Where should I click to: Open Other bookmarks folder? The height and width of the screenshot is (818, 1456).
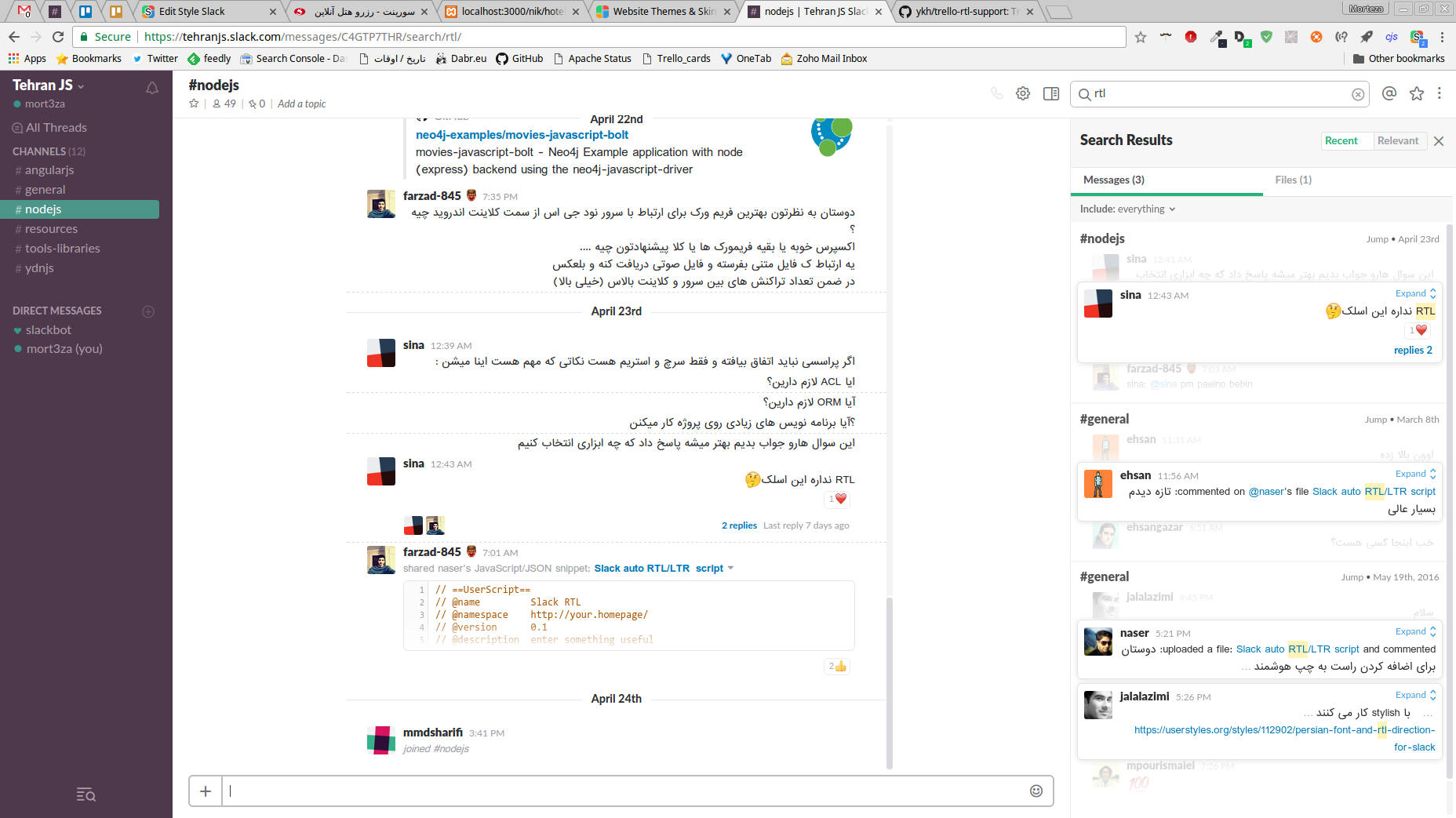[x=1399, y=58]
